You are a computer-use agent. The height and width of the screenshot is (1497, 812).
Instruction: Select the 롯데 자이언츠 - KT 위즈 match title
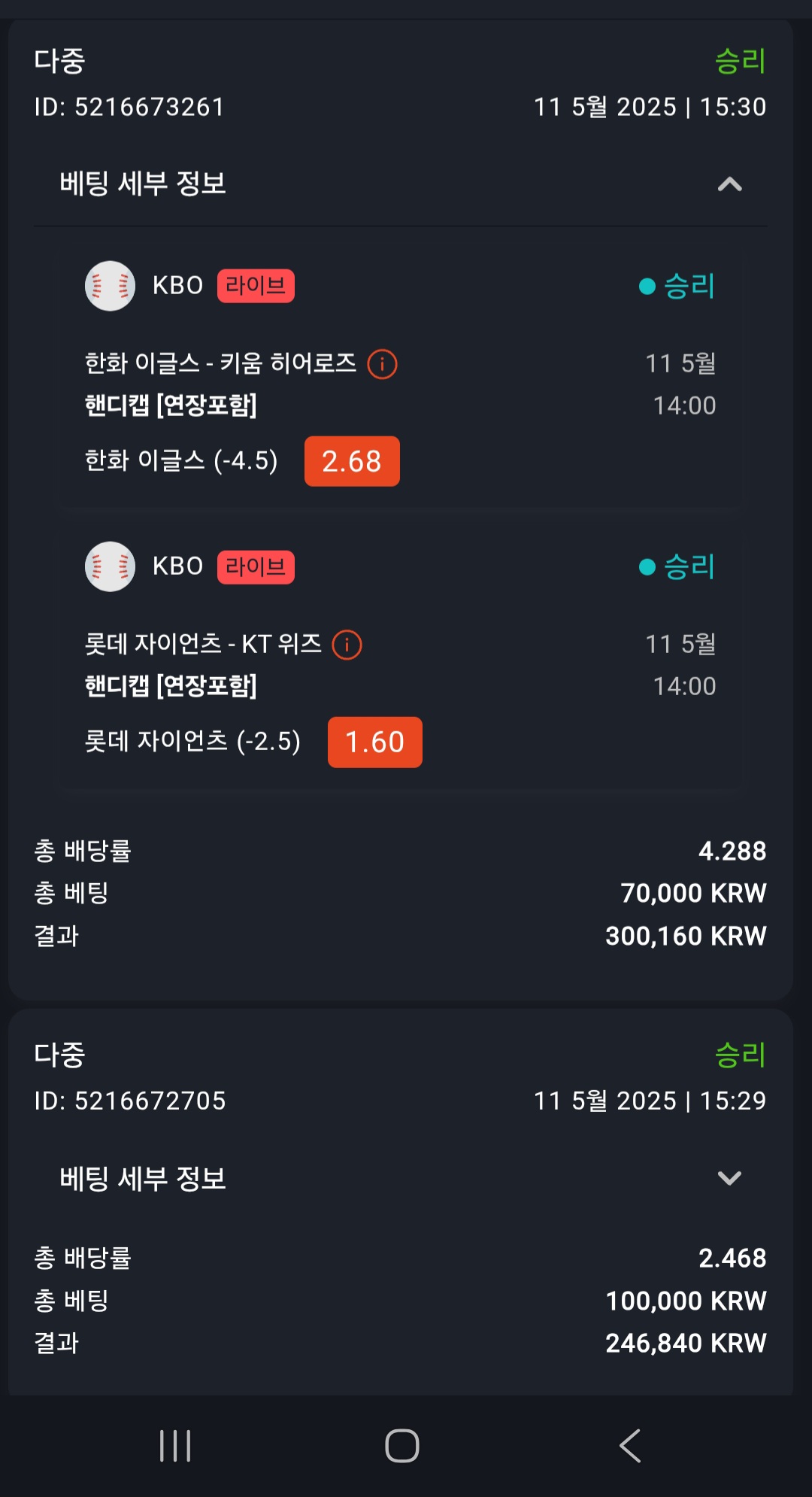click(x=203, y=645)
